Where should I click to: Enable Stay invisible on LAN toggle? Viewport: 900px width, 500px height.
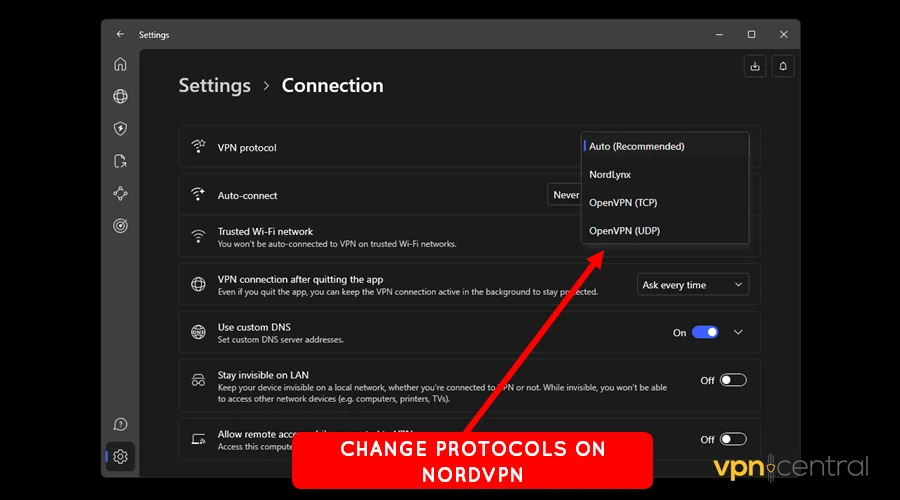(x=733, y=380)
